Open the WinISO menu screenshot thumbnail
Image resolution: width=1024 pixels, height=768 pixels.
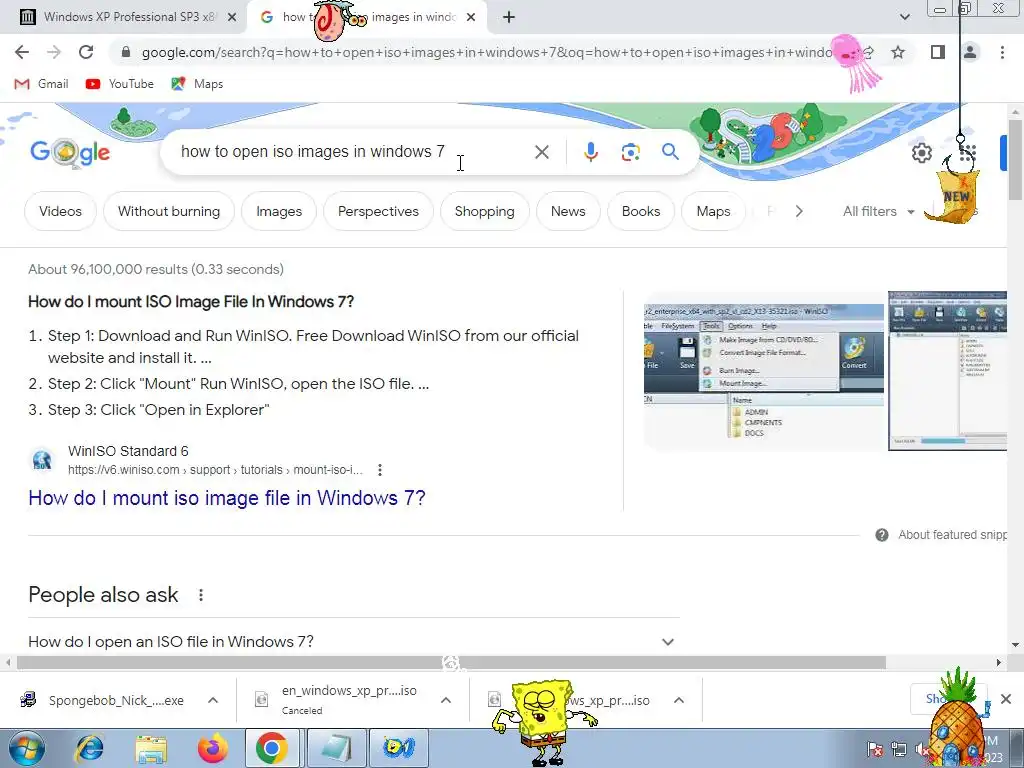click(x=763, y=377)
